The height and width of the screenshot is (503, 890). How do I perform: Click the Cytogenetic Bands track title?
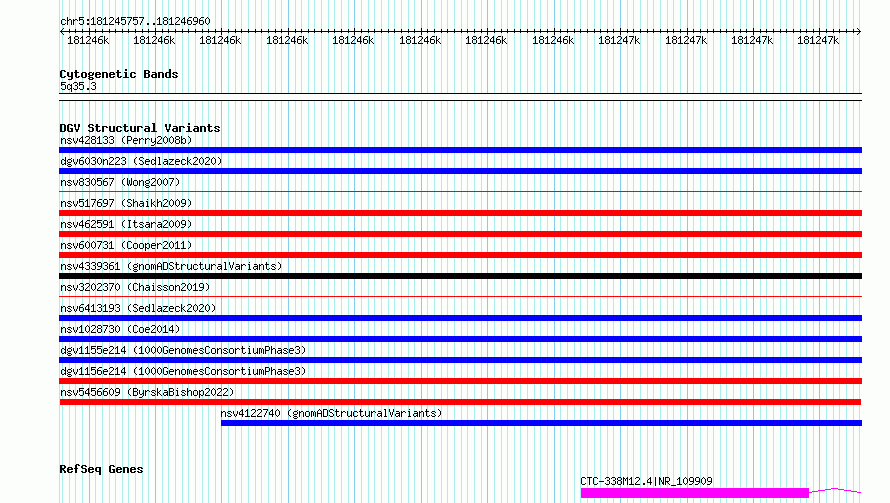[x=119, y=74]
